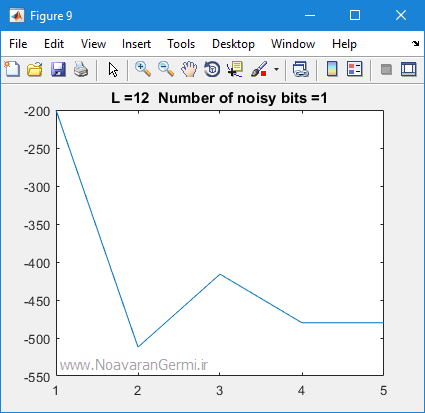Click the y-axis label -550
Viewport: 425px width, 413px height.
pos(37,377)
